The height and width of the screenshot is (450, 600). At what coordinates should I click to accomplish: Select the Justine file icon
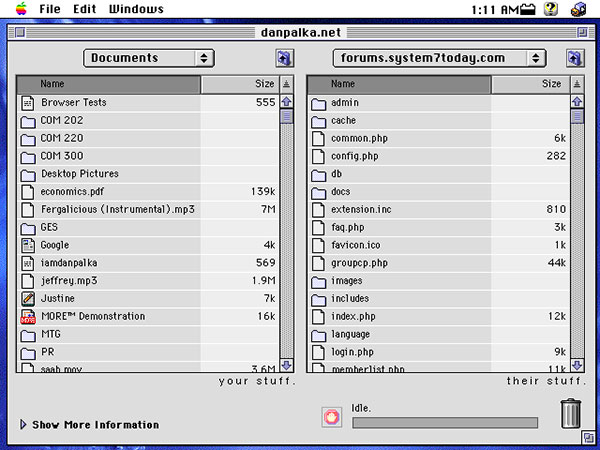tap(28, 299)
